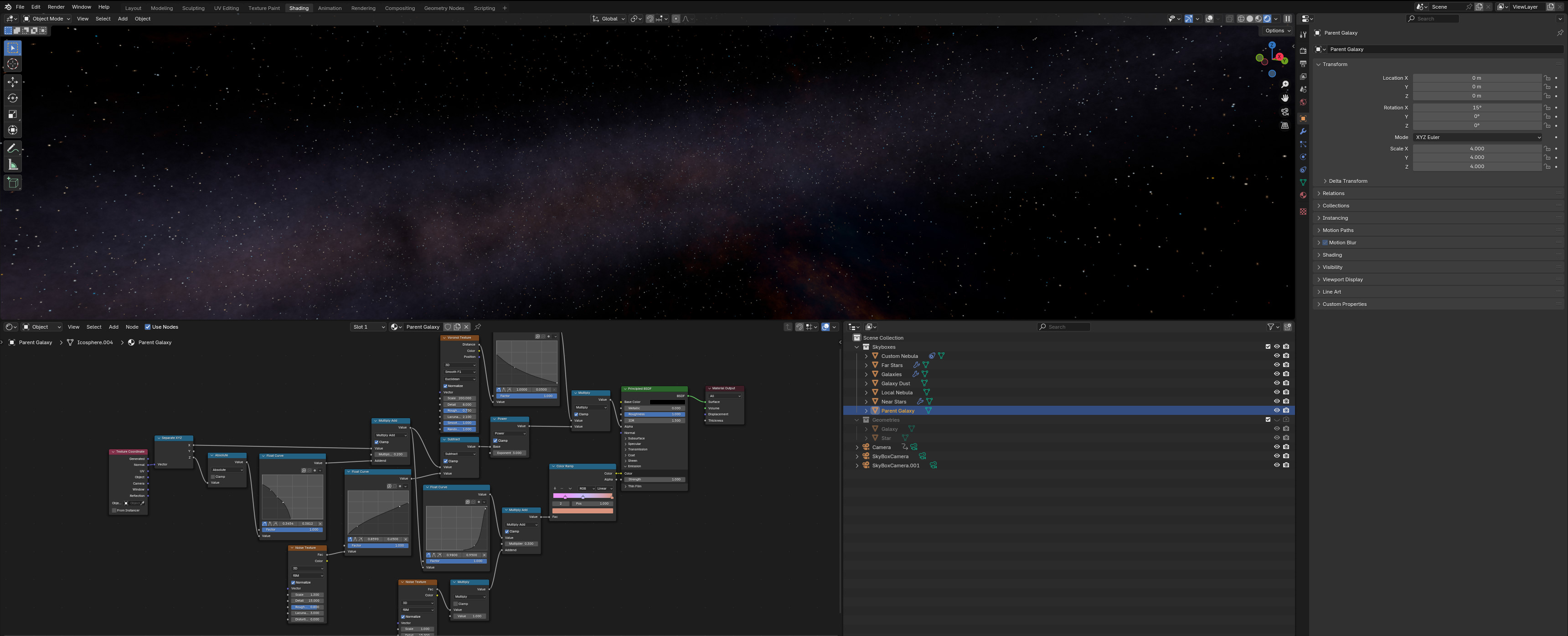Switch viewport to Solid shading
The width and height of the screenshot is (1568, 636).
click(1250, 19)
